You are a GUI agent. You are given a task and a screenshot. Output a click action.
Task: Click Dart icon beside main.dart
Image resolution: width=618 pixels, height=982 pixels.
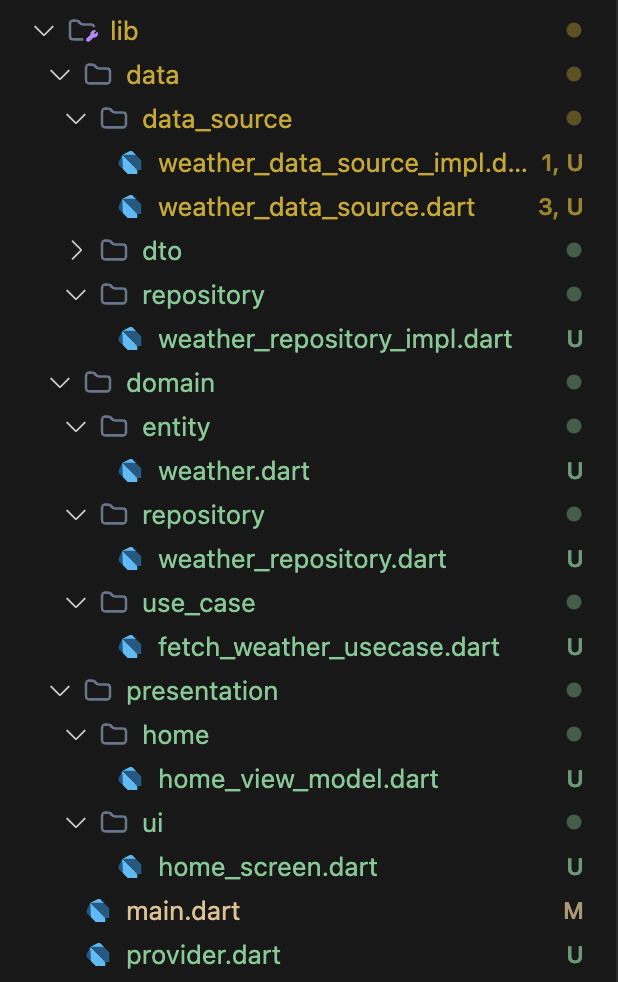coord(98,911)
